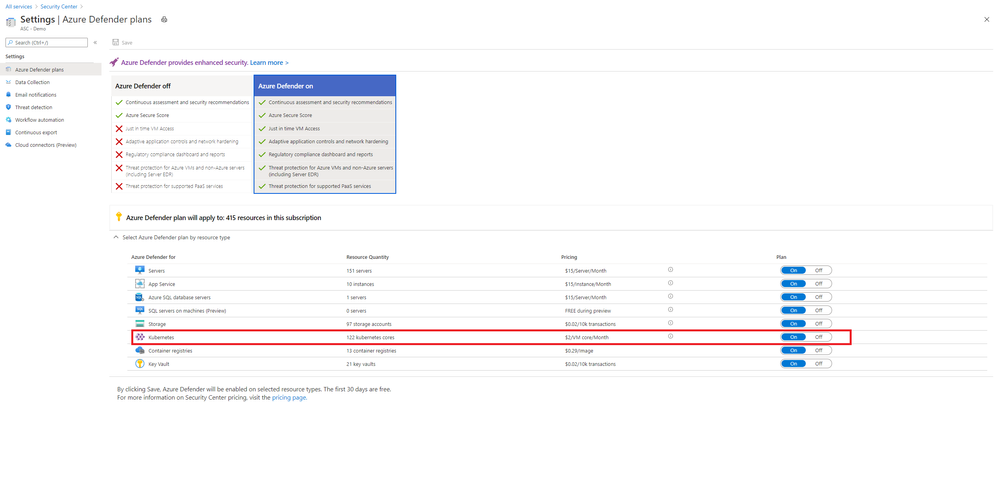Image resolution: width=999 pixels, height=495 pixels.
Task: Click the pin icon beside the page title
Action: [164, 20]
